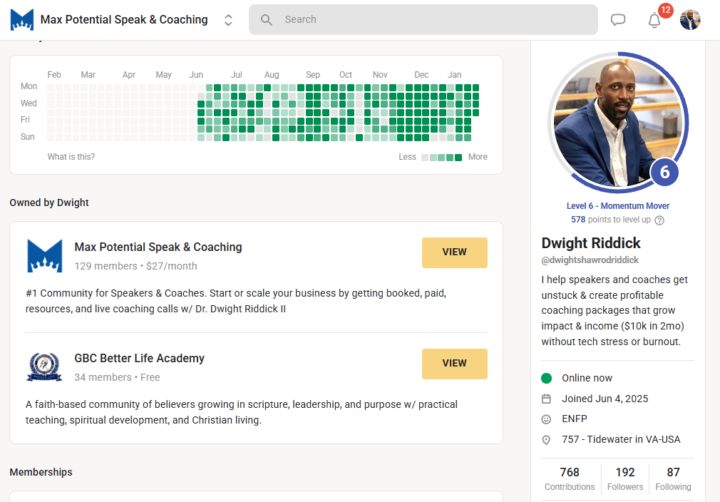
Task: Open the 87 Following list
Action: point(672,478)
